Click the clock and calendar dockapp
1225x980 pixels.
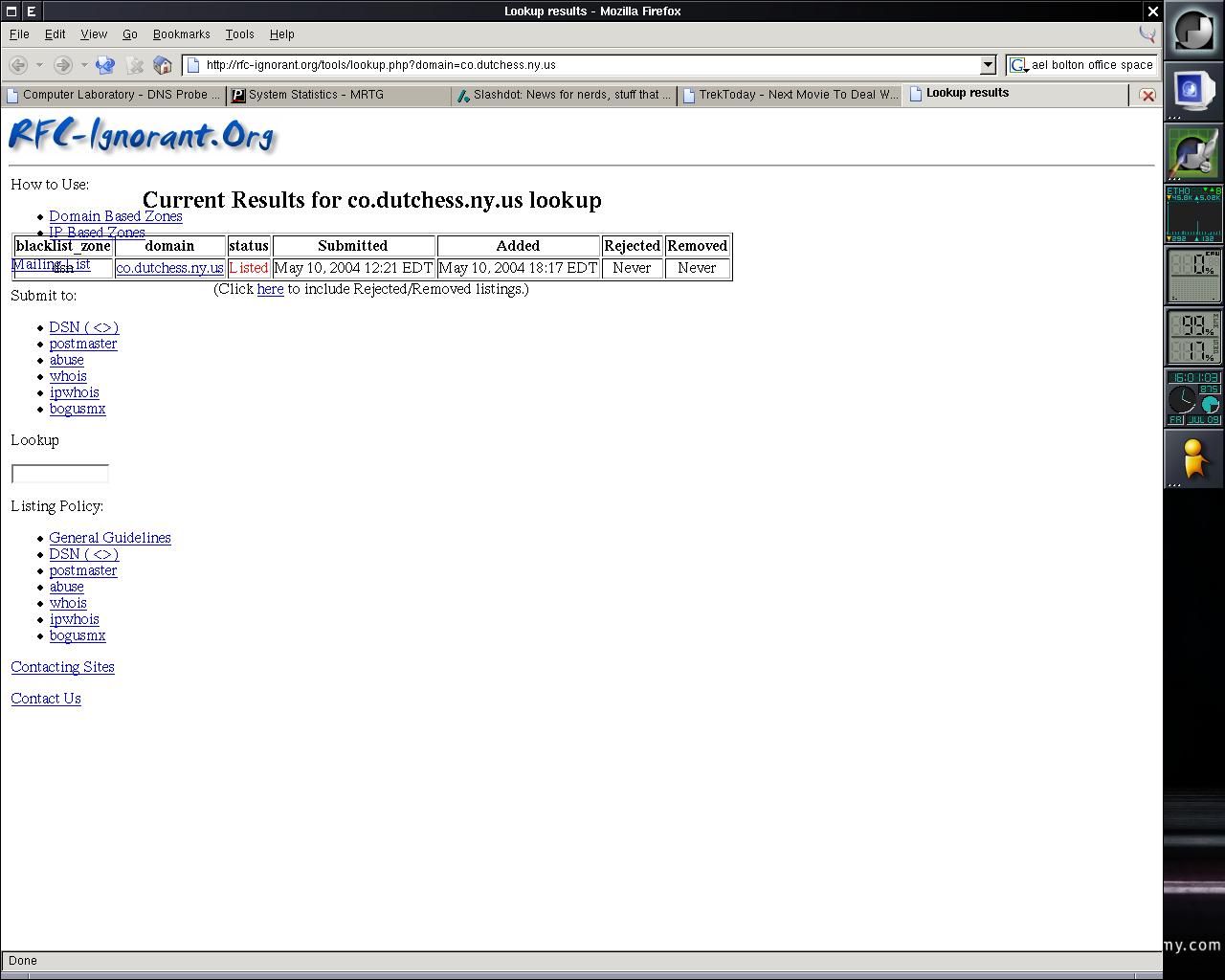click(1193, 398)
